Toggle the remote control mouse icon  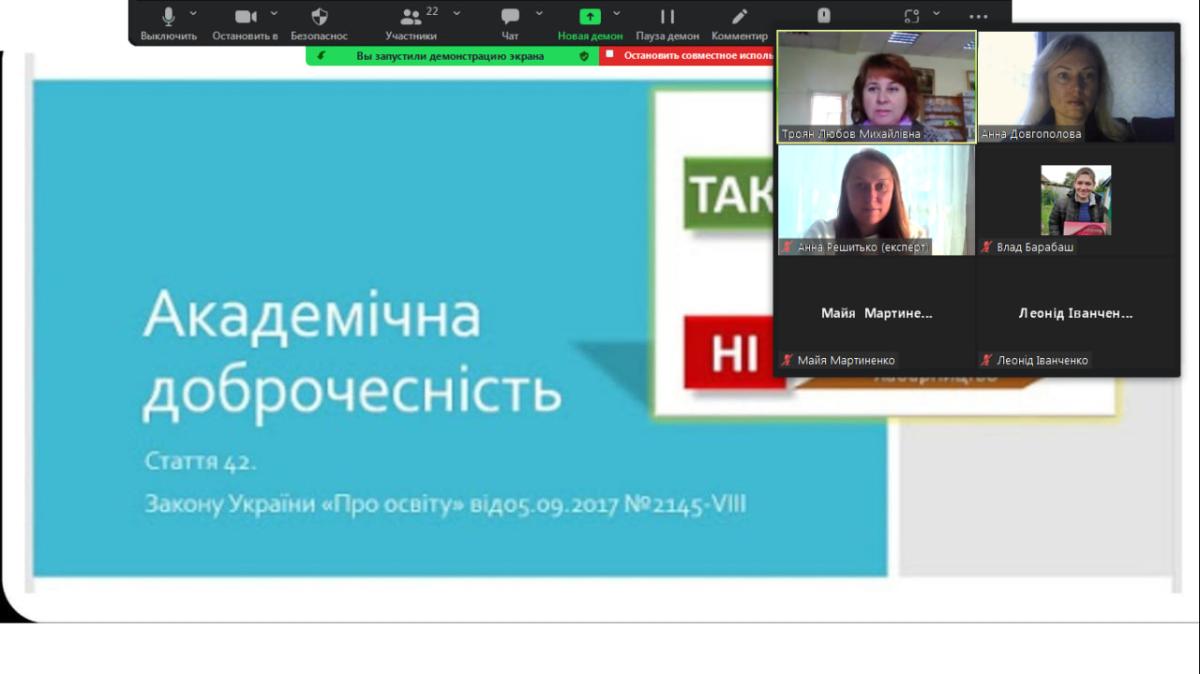(x=824, y=16)
